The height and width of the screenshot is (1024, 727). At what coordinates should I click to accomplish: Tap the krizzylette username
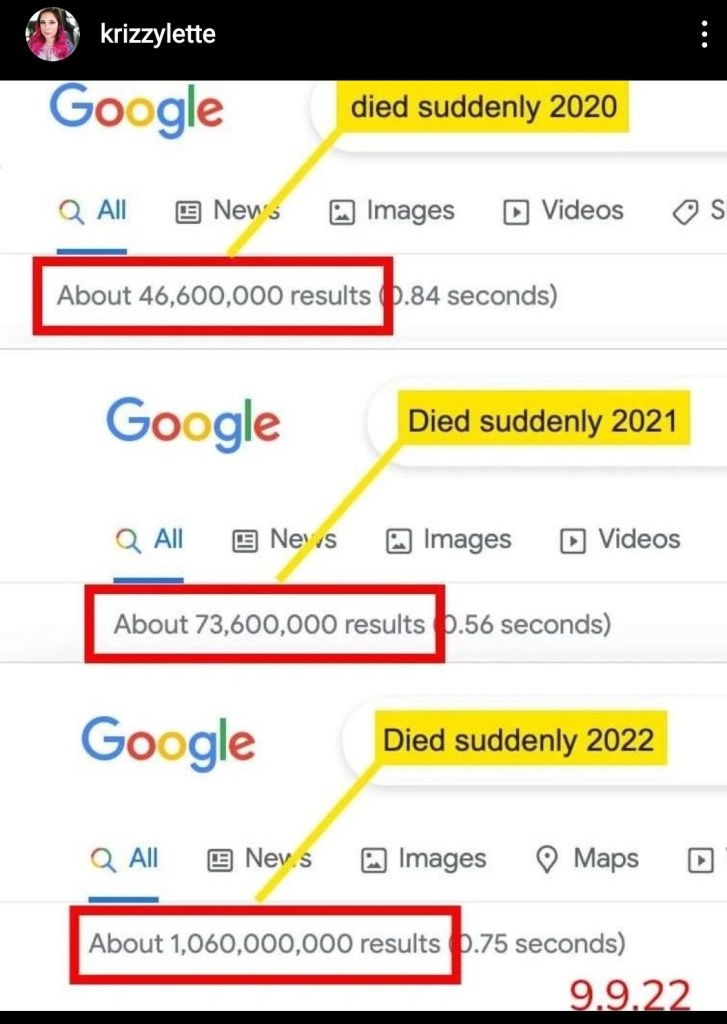pos(158,35)
